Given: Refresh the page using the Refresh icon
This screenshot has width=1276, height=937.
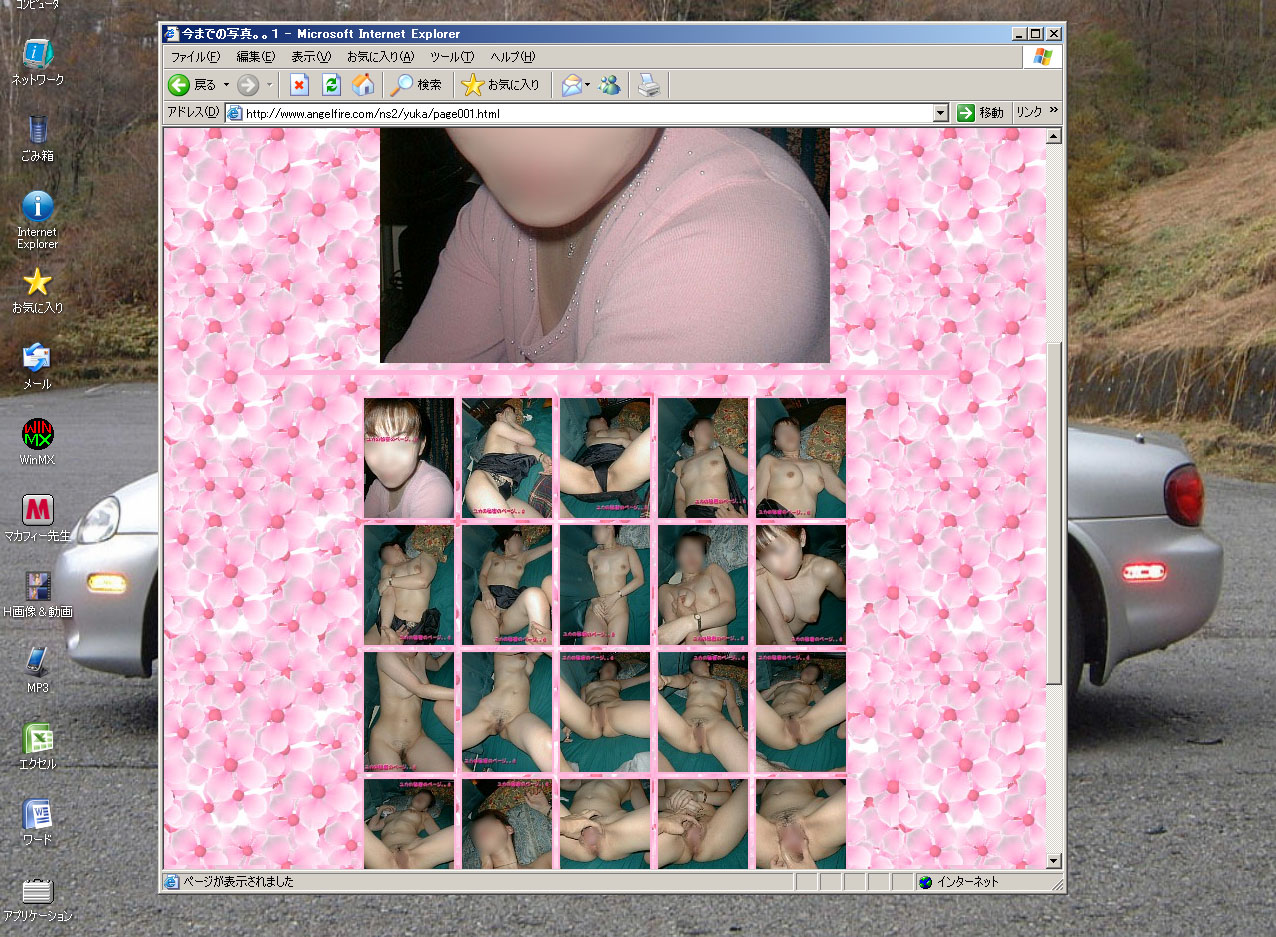Looking at the screenshot, I should click(x=331, y=85).
